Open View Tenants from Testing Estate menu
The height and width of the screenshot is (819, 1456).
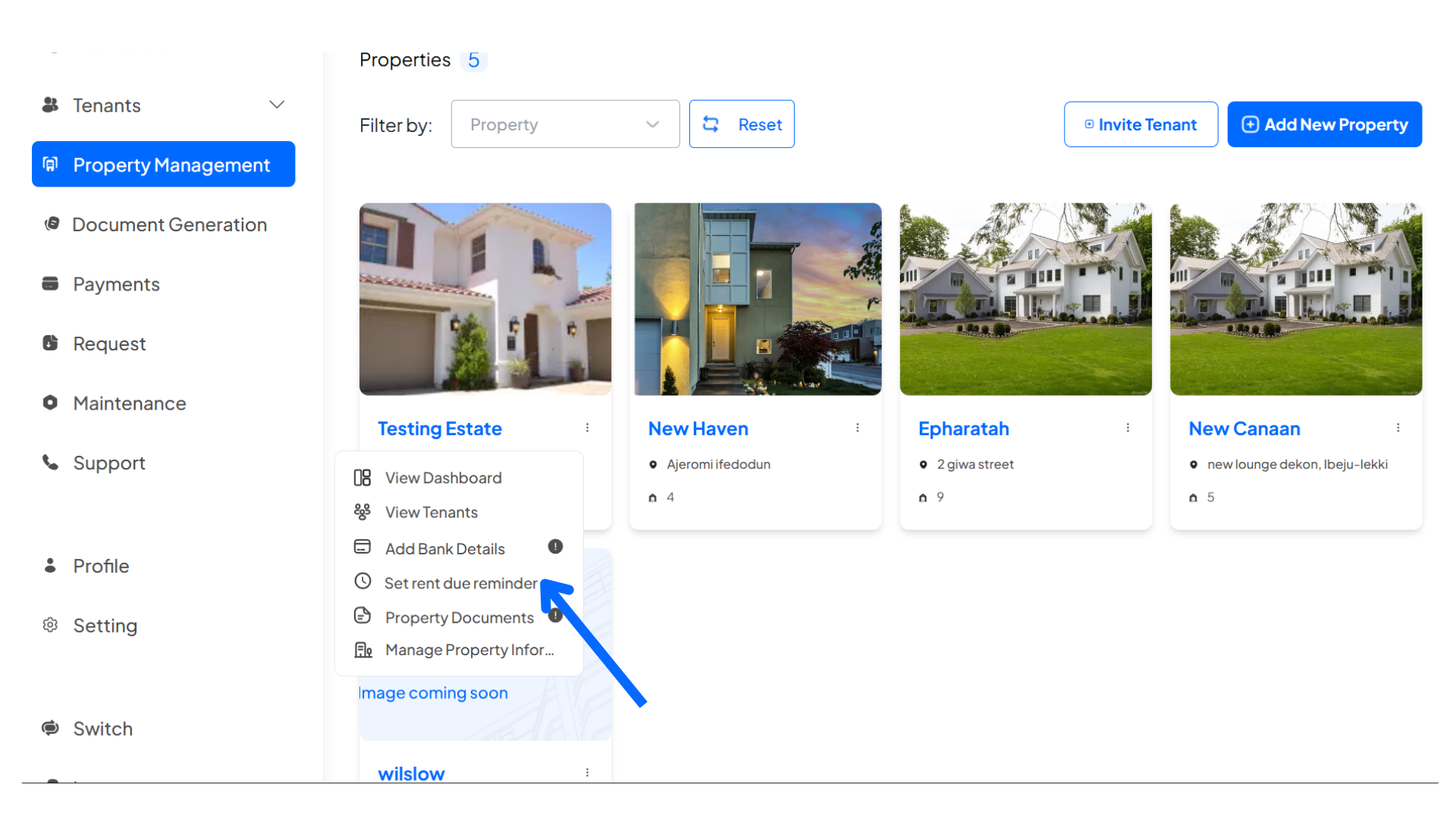(431, 512)
